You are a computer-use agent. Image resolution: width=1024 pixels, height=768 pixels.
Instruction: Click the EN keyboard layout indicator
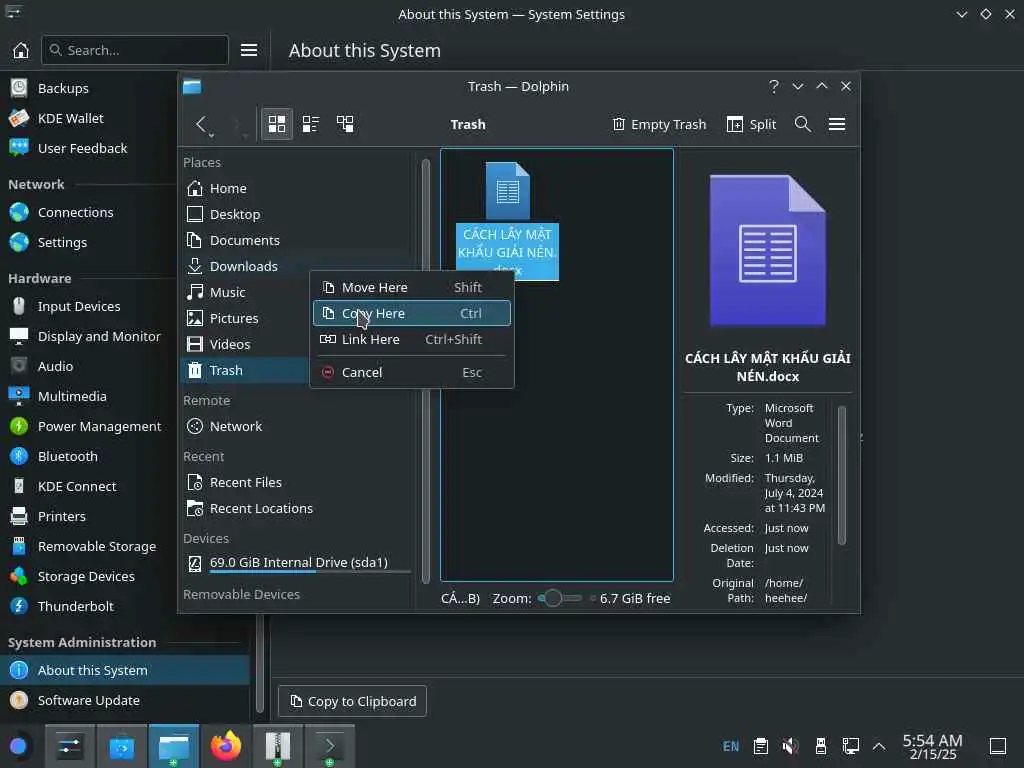click(731, 746)
